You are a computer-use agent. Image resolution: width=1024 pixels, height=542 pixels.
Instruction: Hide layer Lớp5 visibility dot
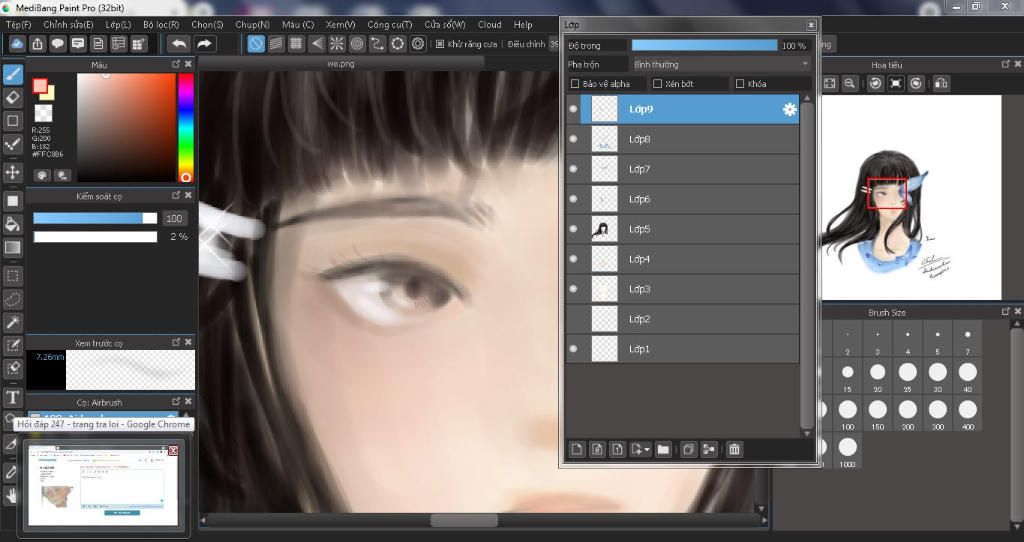573,229
